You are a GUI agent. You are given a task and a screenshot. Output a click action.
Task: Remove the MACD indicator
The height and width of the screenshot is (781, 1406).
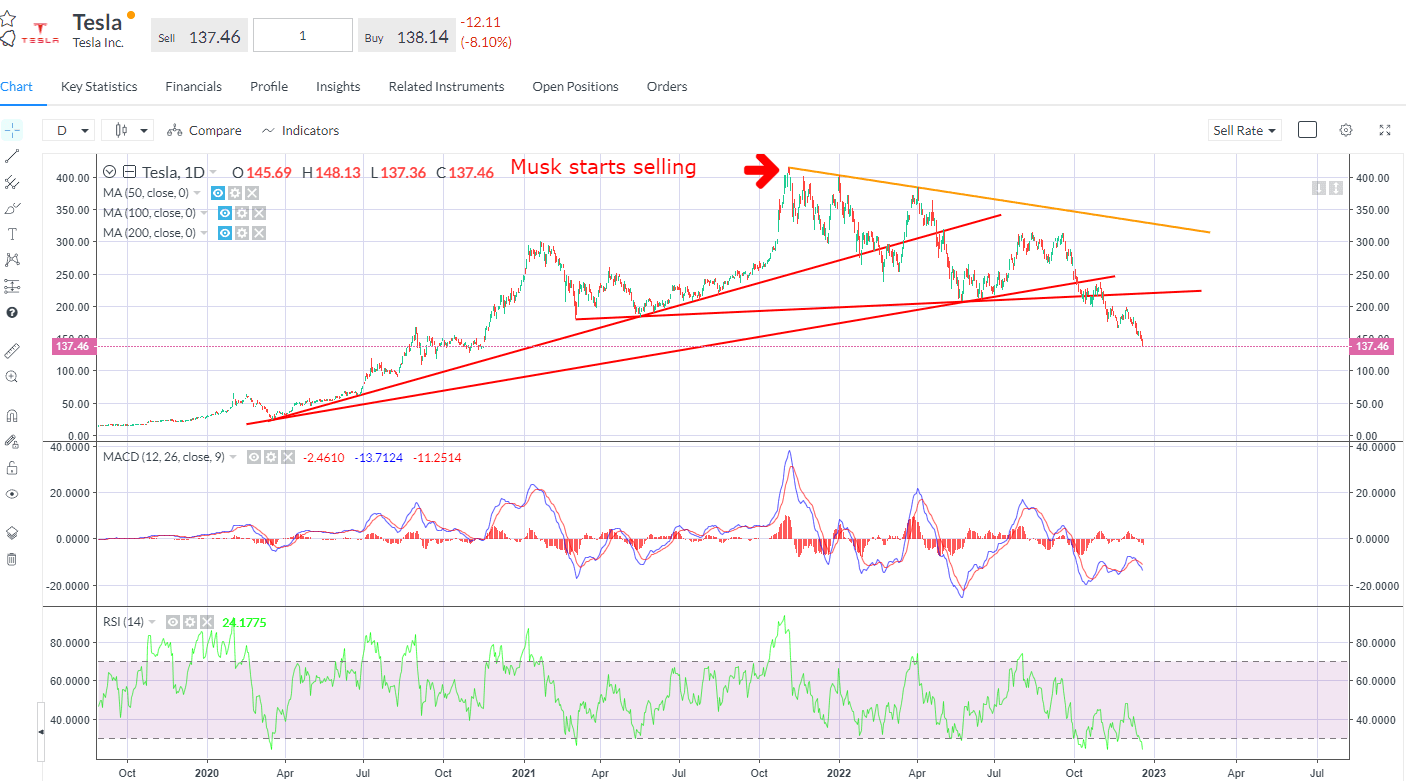point(288,457)
